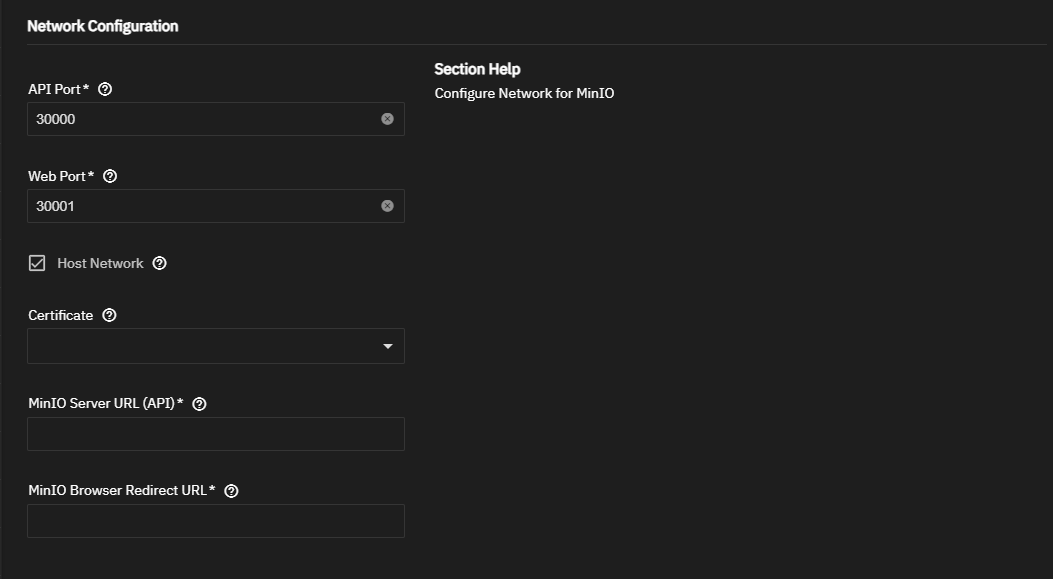Image resolution: width=1053 pixels, height=579 pixels.
Task: Open the Web Port help tooltip icon
Action: [x=110, y=176]
